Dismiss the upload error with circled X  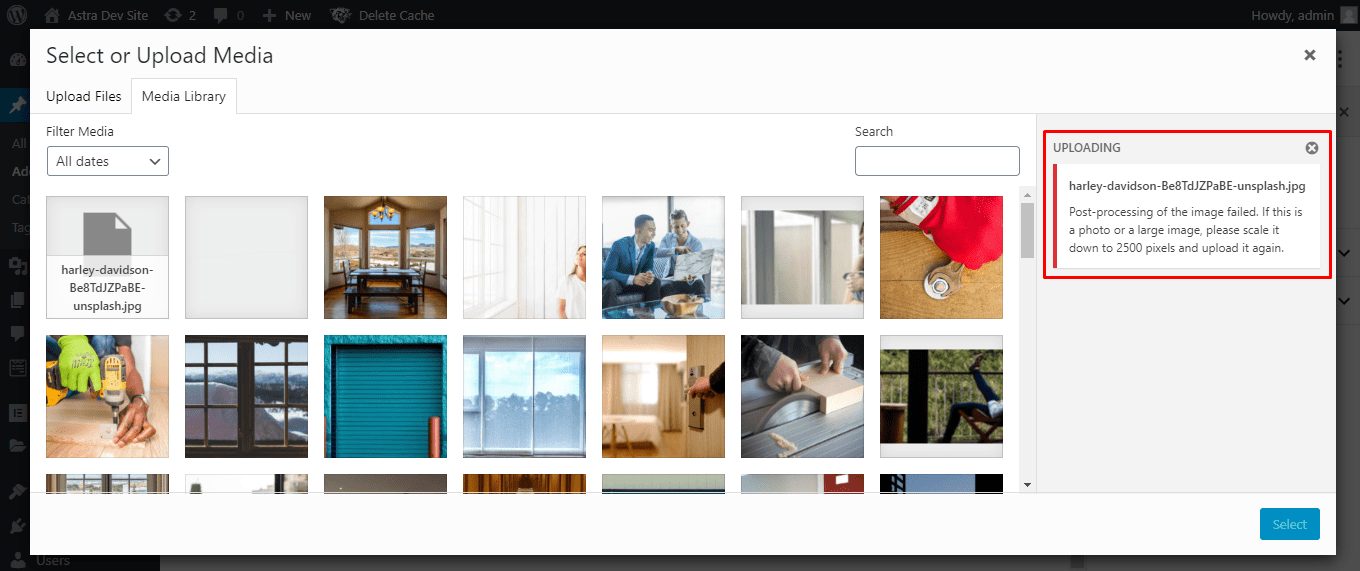point(1312,148)
